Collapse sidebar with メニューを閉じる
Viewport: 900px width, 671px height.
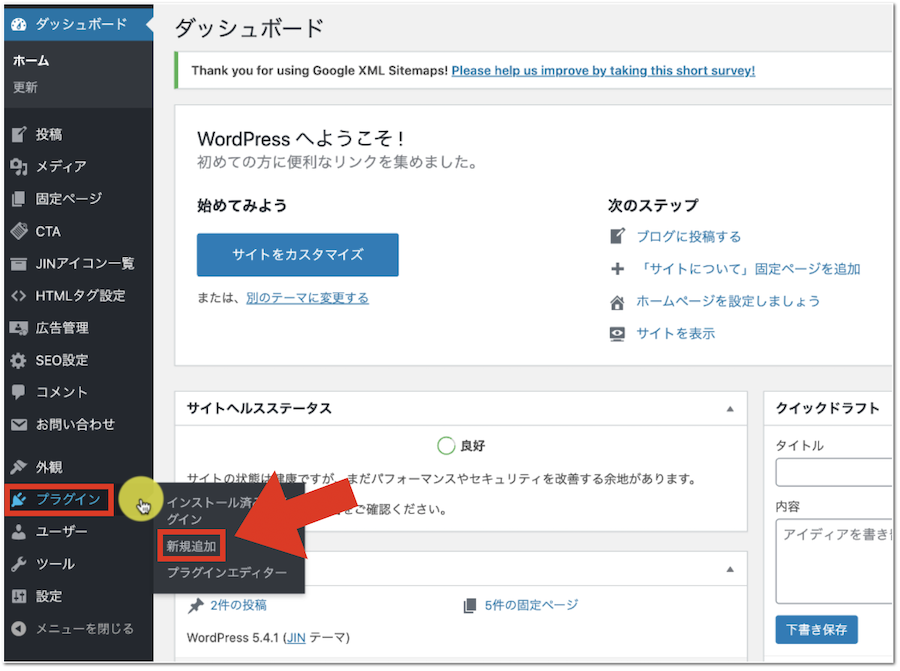72,628
